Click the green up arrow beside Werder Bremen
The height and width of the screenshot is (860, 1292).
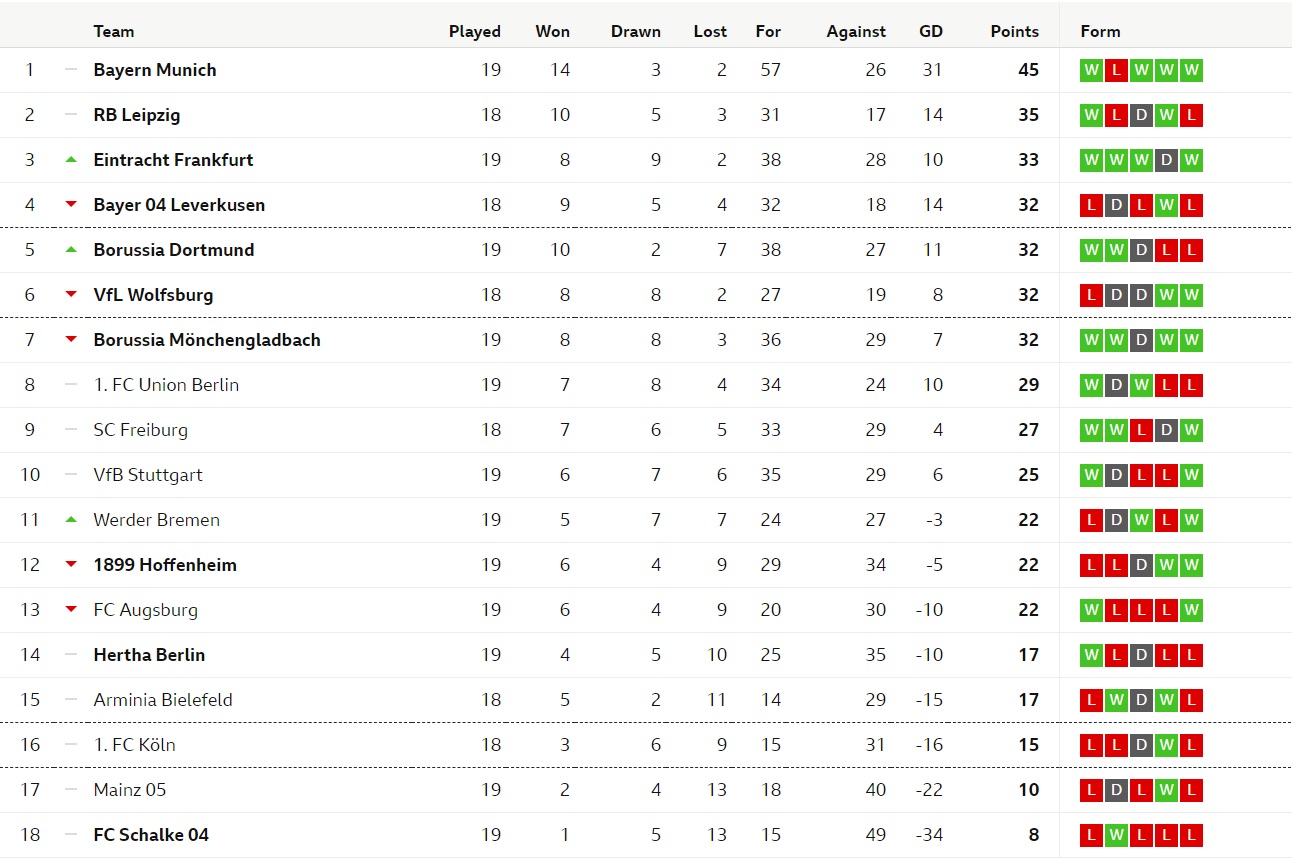(71, 519)
